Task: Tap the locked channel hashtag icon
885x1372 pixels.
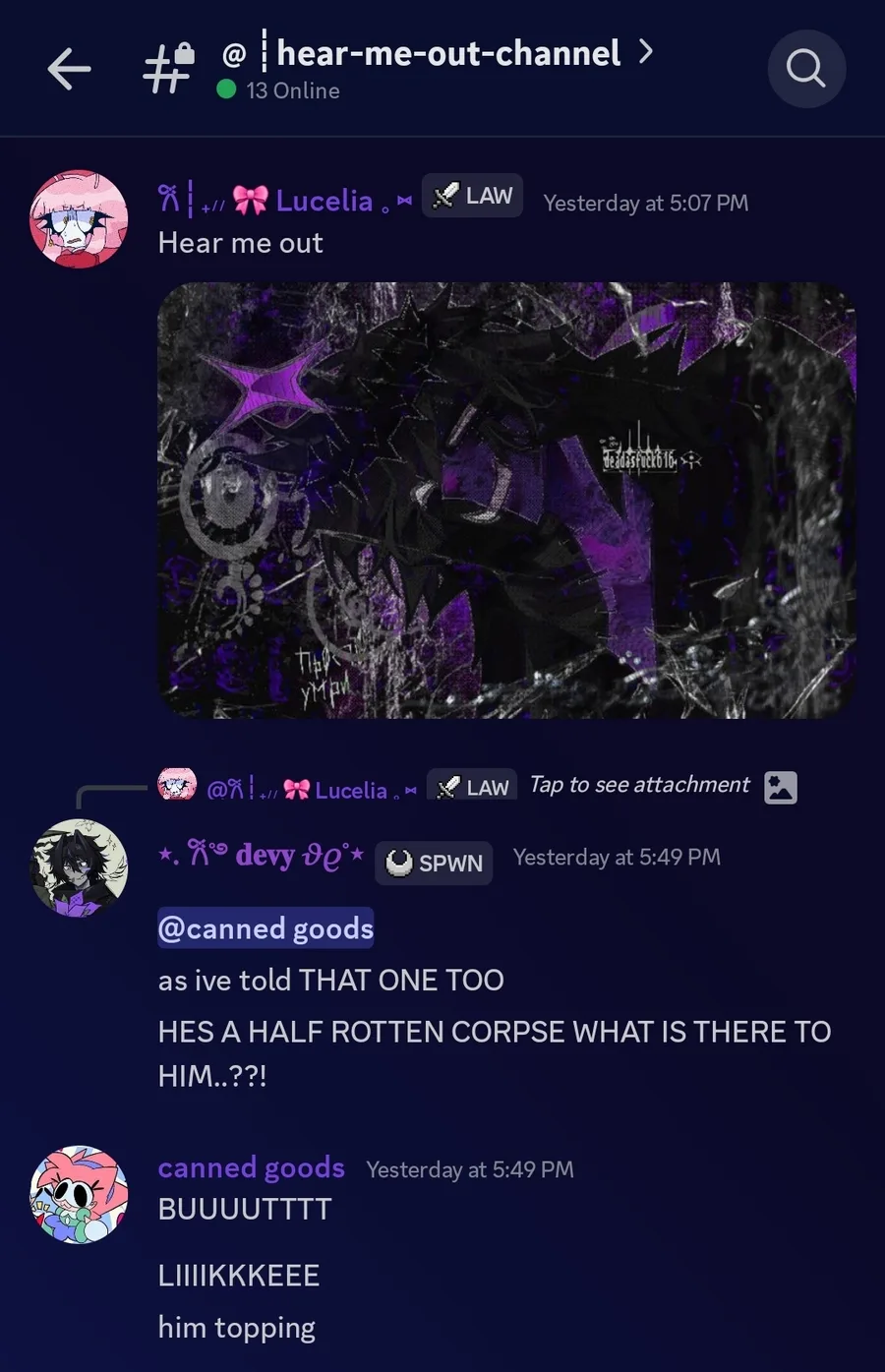Action: [x=169, y=67]
